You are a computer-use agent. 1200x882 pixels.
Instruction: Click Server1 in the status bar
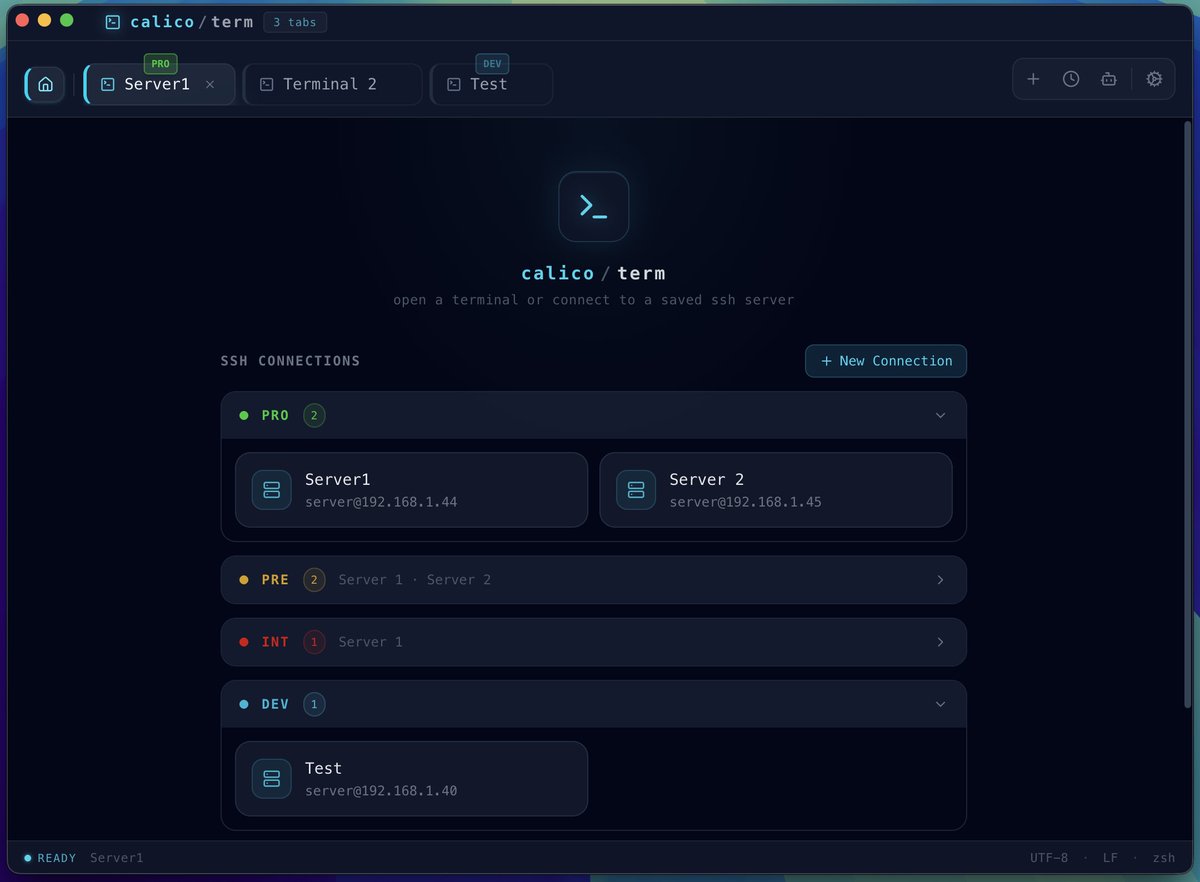click(x=117, y=858)
